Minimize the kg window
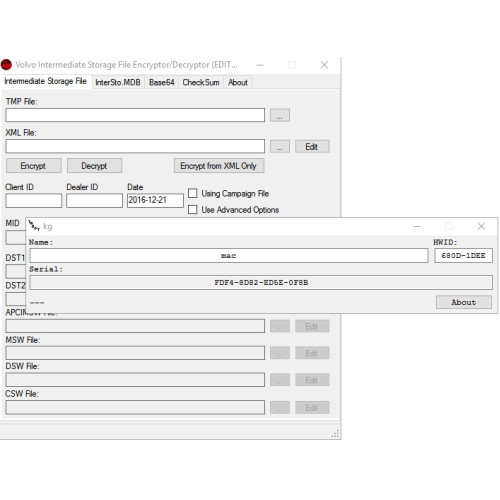The image size is (500, 500). (x=417, y=226)
